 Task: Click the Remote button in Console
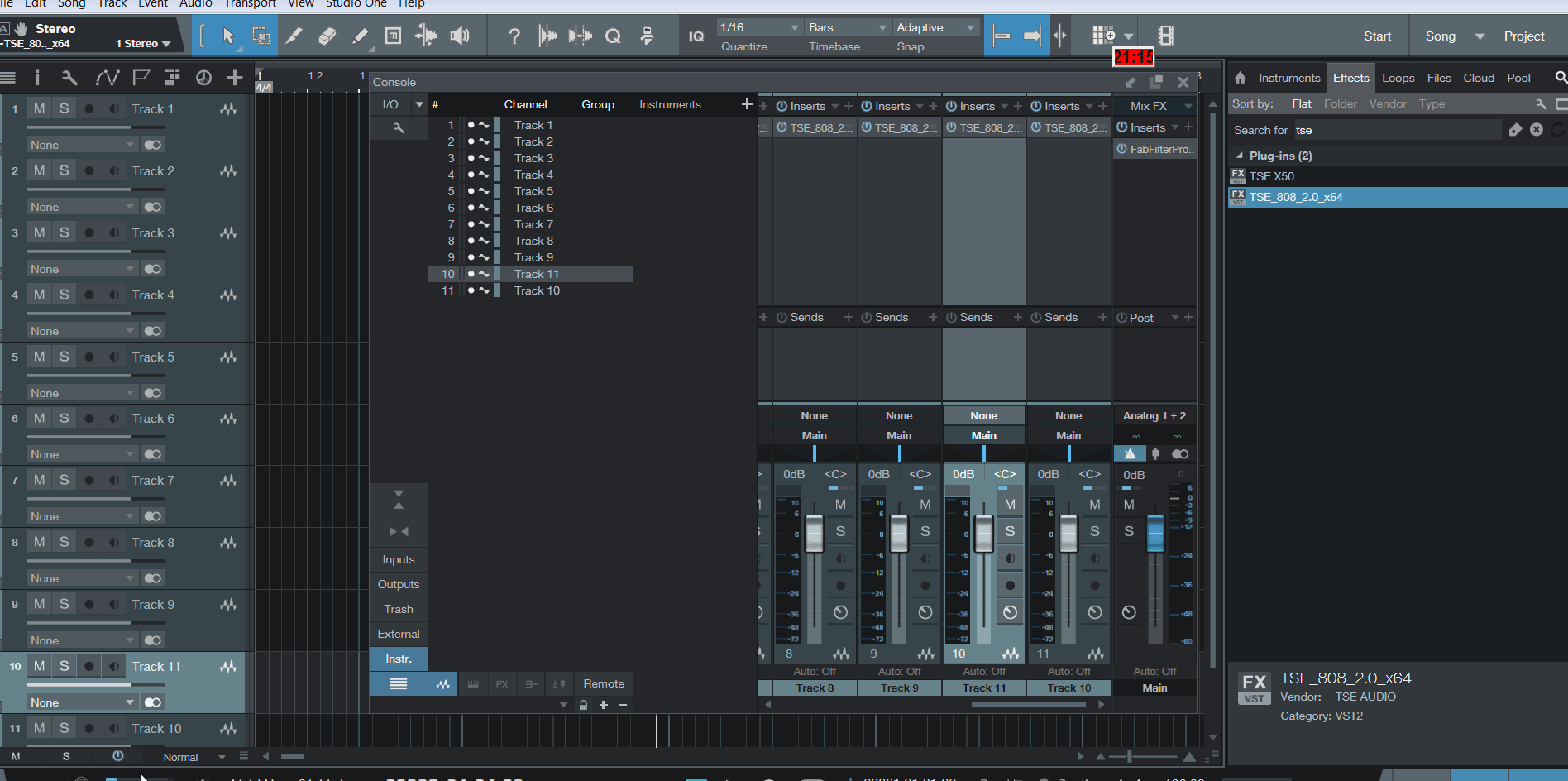click(604, 683)
